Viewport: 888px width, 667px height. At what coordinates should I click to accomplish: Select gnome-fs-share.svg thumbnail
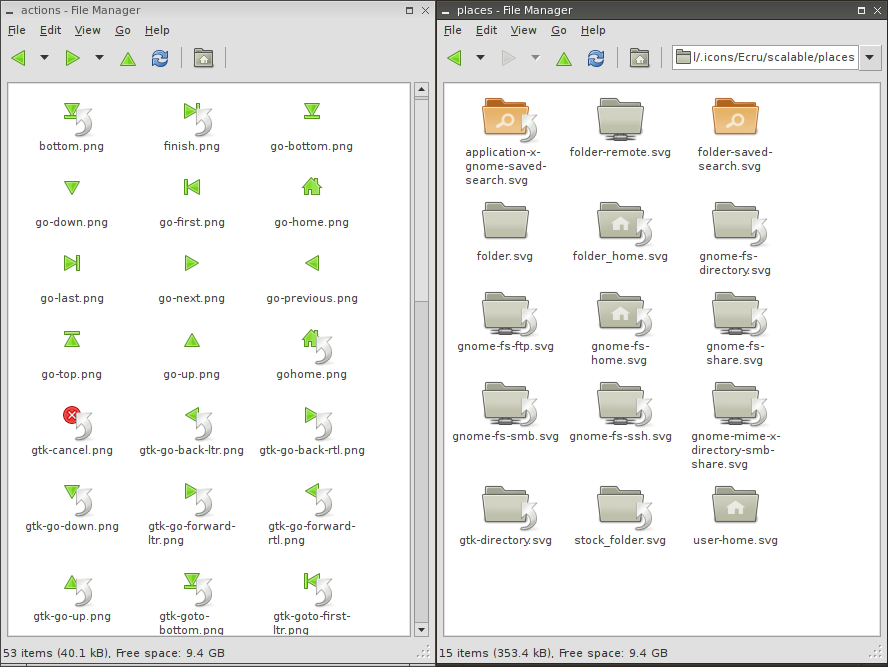coord(739,313)
